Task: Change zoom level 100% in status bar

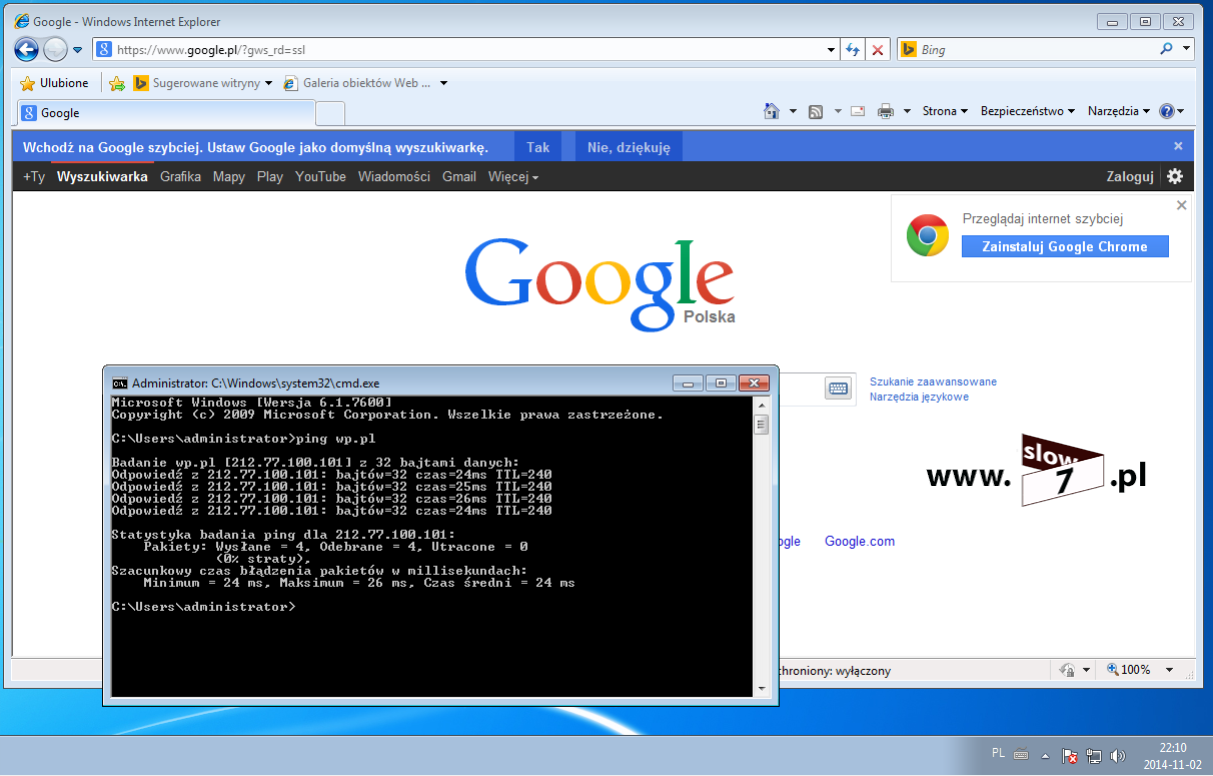Action: tap(1128, 670)
